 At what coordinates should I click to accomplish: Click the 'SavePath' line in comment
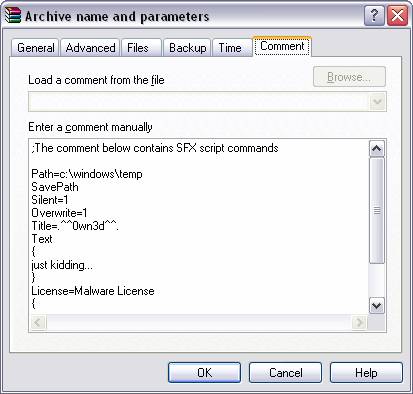pos(55,187)
